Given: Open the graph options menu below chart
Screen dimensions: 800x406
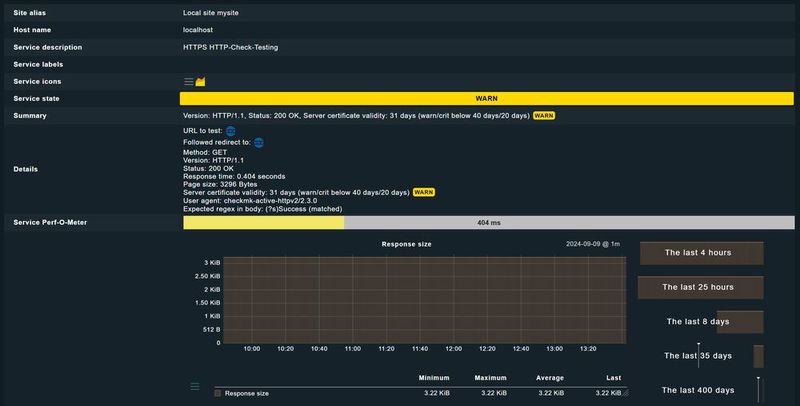Looking at the screenshot, I should pos(195,386).
